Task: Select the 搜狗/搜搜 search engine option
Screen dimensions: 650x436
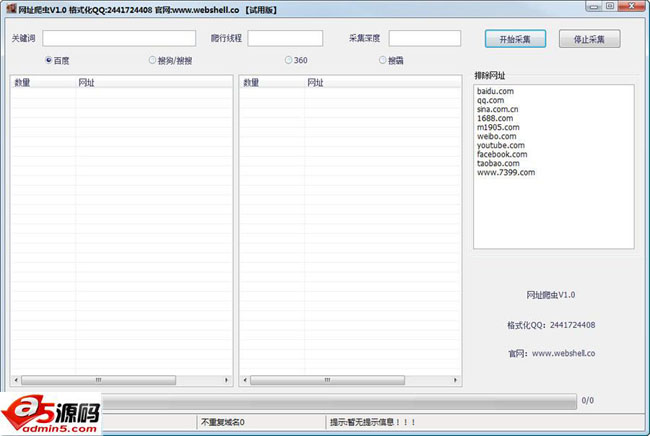Action: pos(153,60)
